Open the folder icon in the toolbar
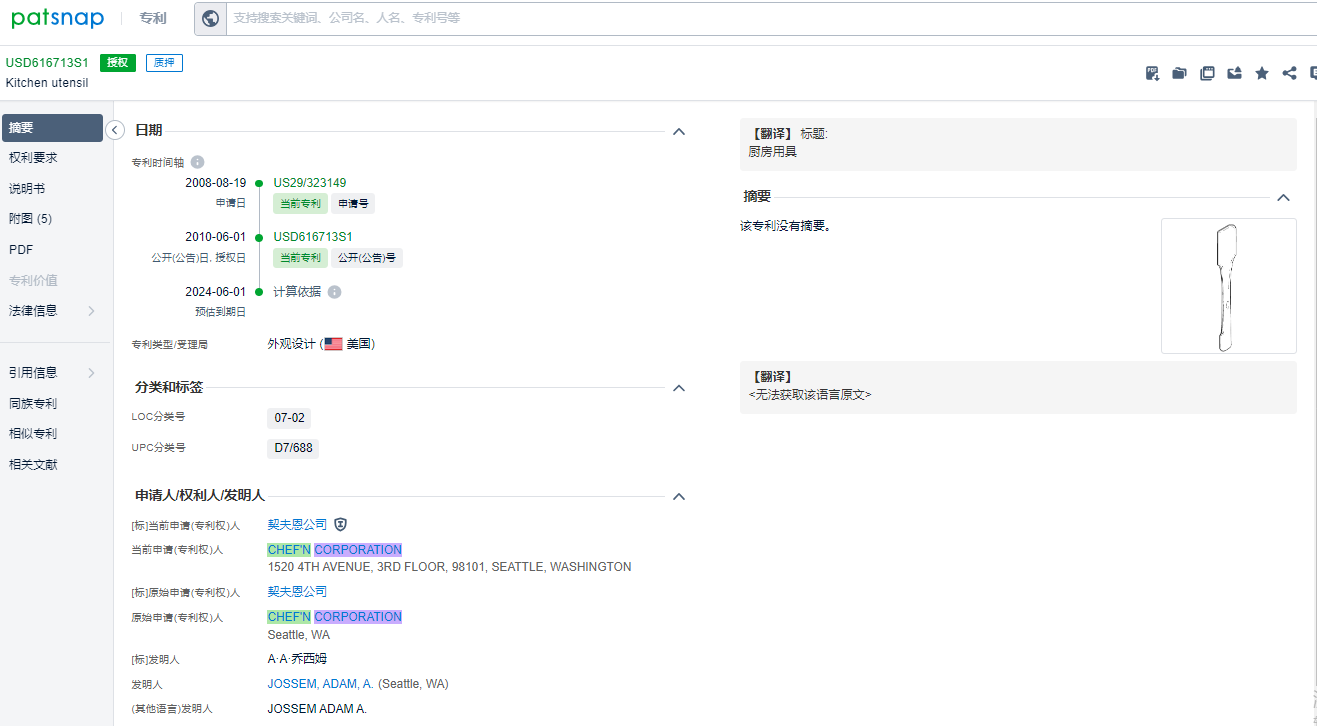Screen dimensions: 1317x726 tap(1179, 73)
